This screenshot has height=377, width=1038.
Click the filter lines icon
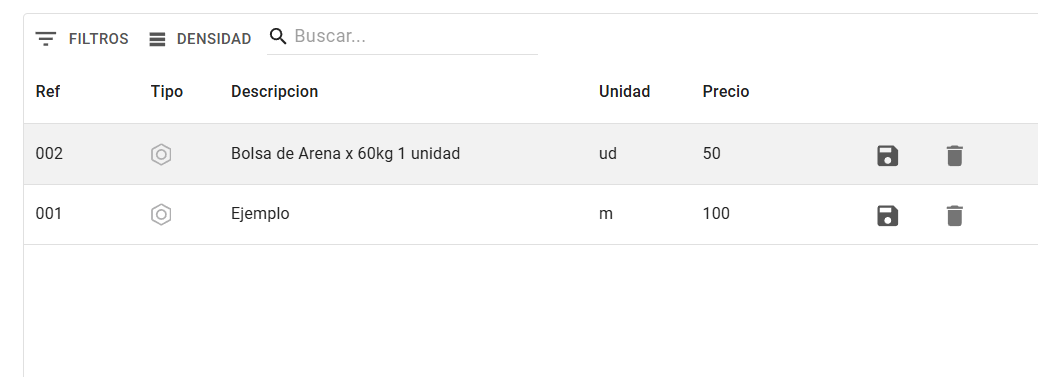coord(46,39)
